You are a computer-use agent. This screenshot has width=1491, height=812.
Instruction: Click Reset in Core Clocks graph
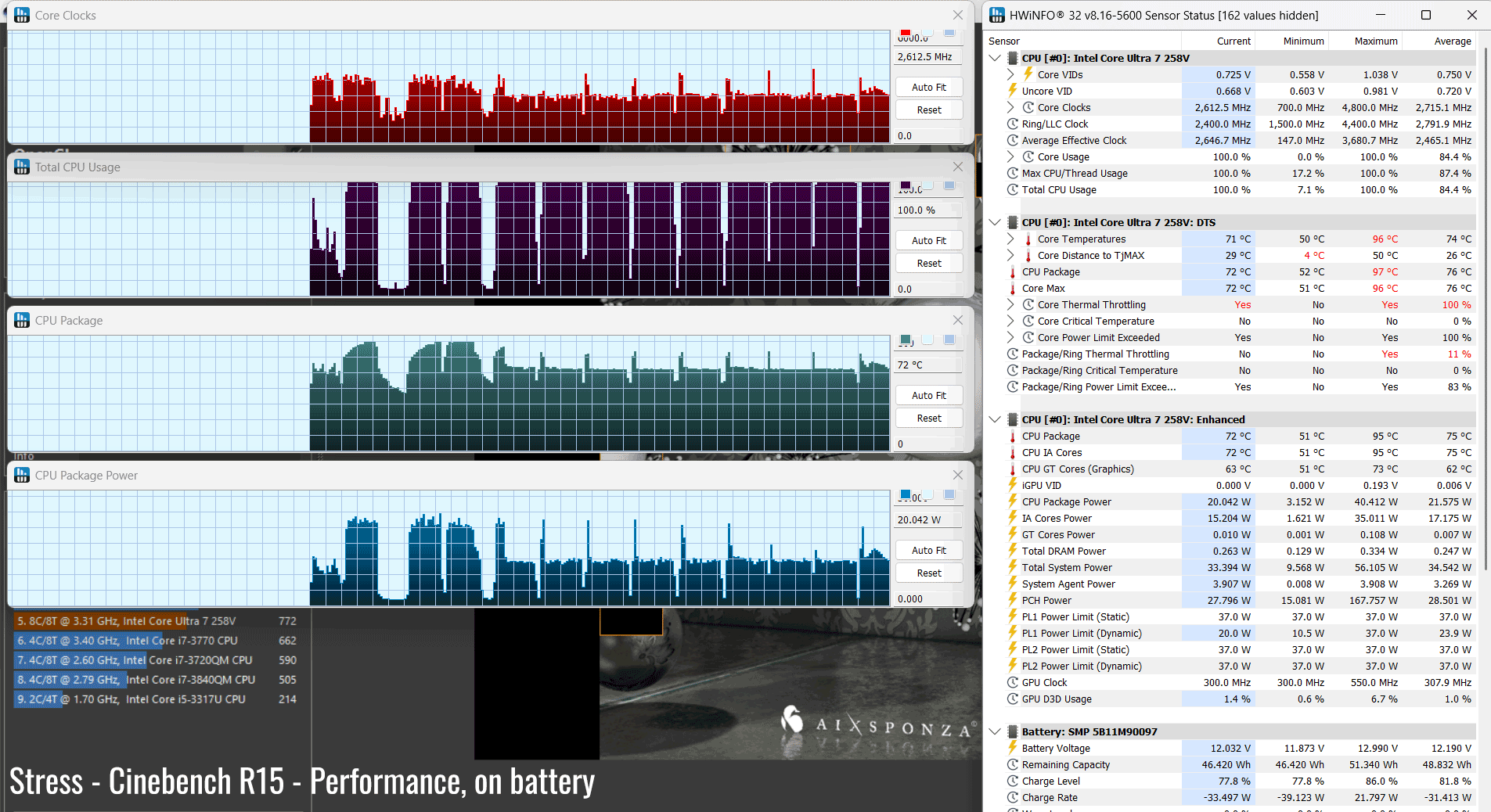click(929, 110)
